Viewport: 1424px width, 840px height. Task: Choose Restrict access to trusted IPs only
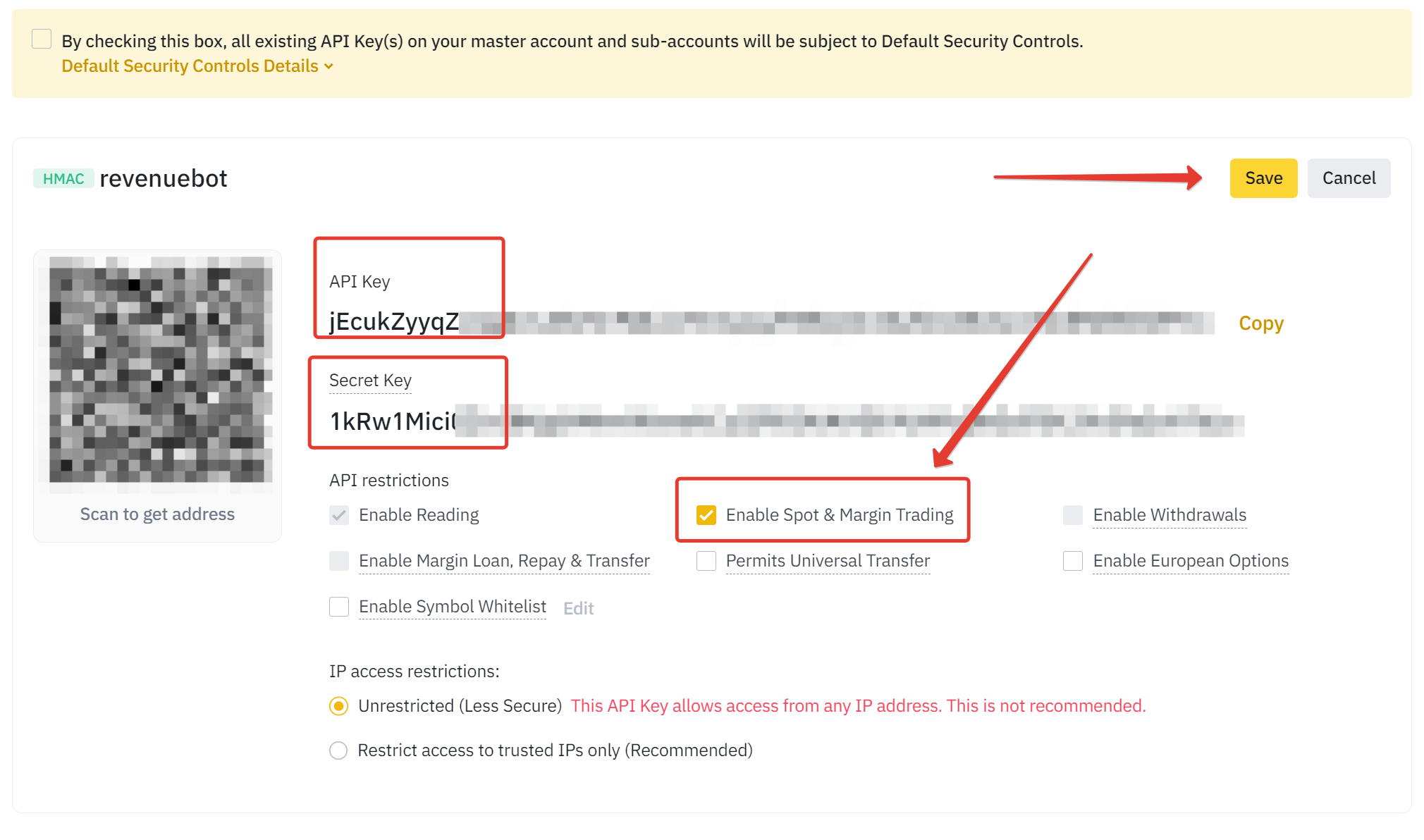(339, 751)
